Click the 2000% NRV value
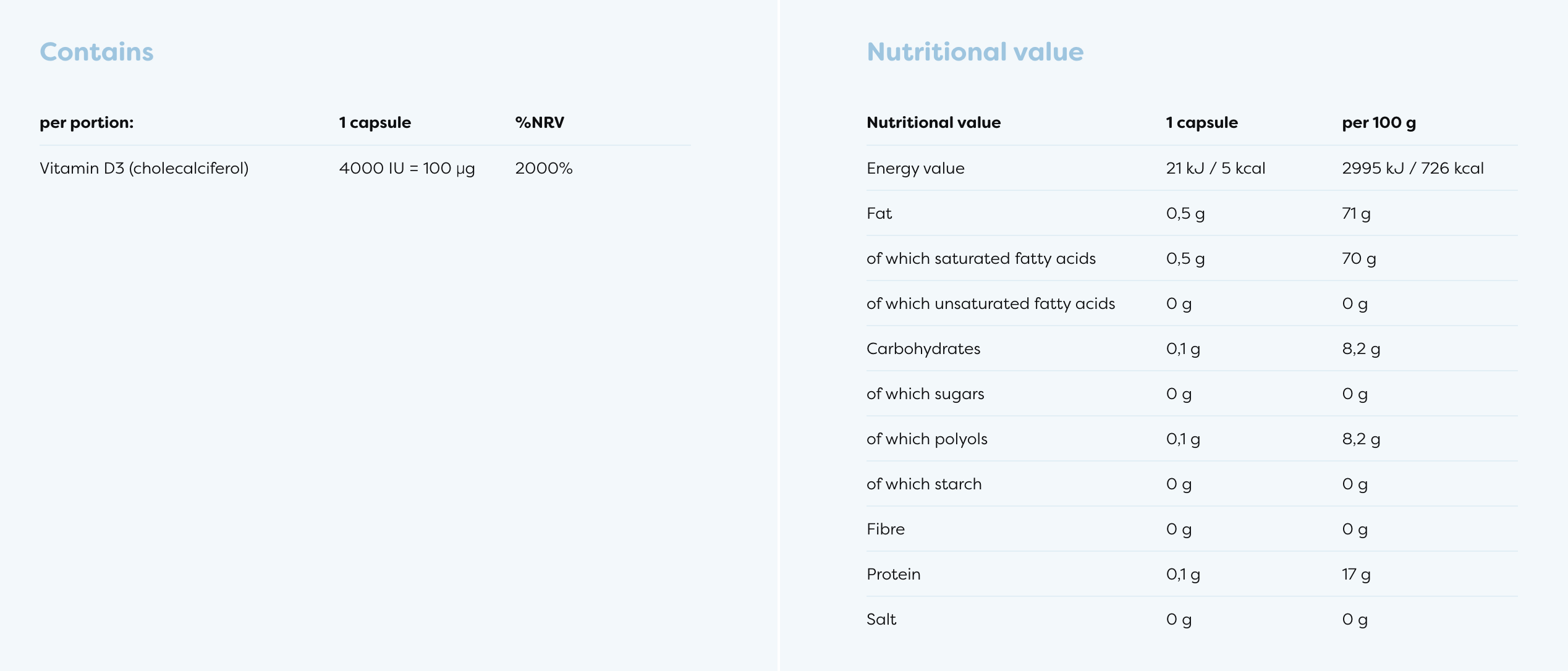The width and height of the screenshot is (1568, 671). (x=543, y=168)
